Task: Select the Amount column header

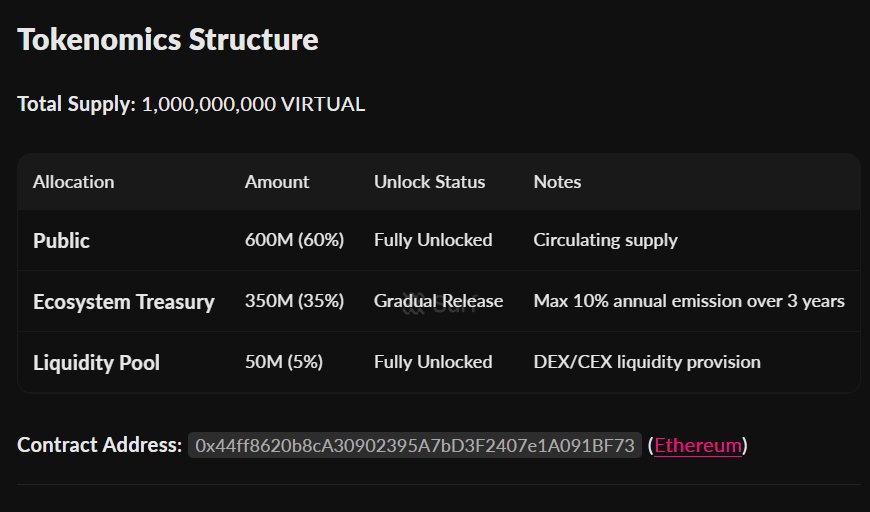Action: click(x=277, y=182)
